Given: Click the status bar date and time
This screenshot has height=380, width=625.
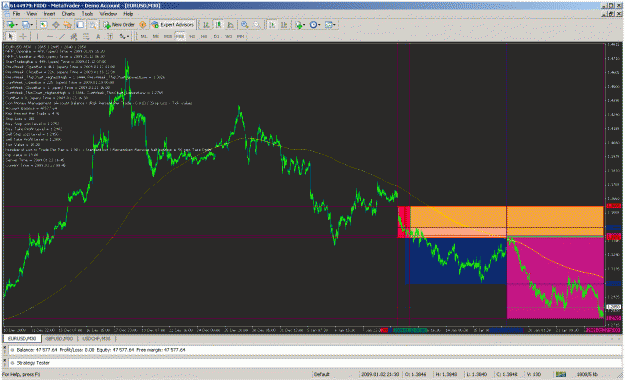Looking at the screenshot, I should (x=380, y=374).
